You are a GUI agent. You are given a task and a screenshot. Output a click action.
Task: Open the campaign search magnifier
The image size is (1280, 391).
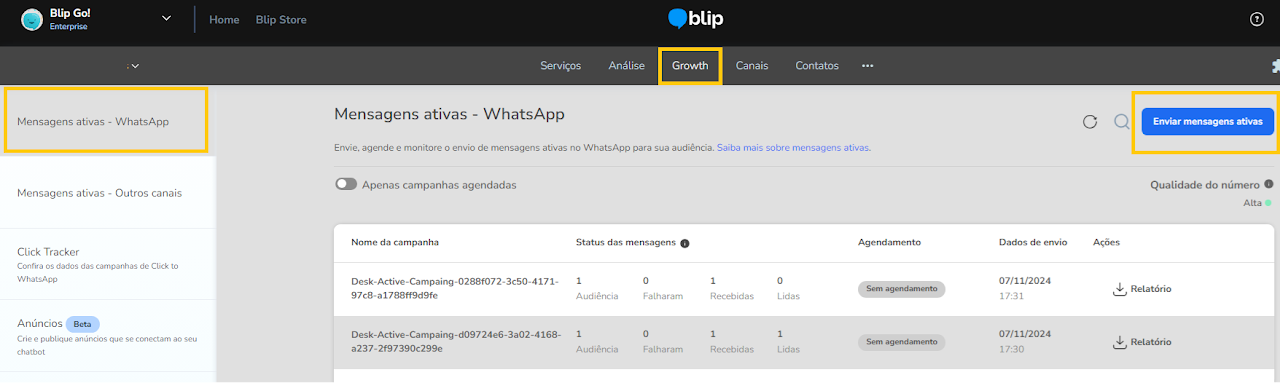pos(1122,122)
